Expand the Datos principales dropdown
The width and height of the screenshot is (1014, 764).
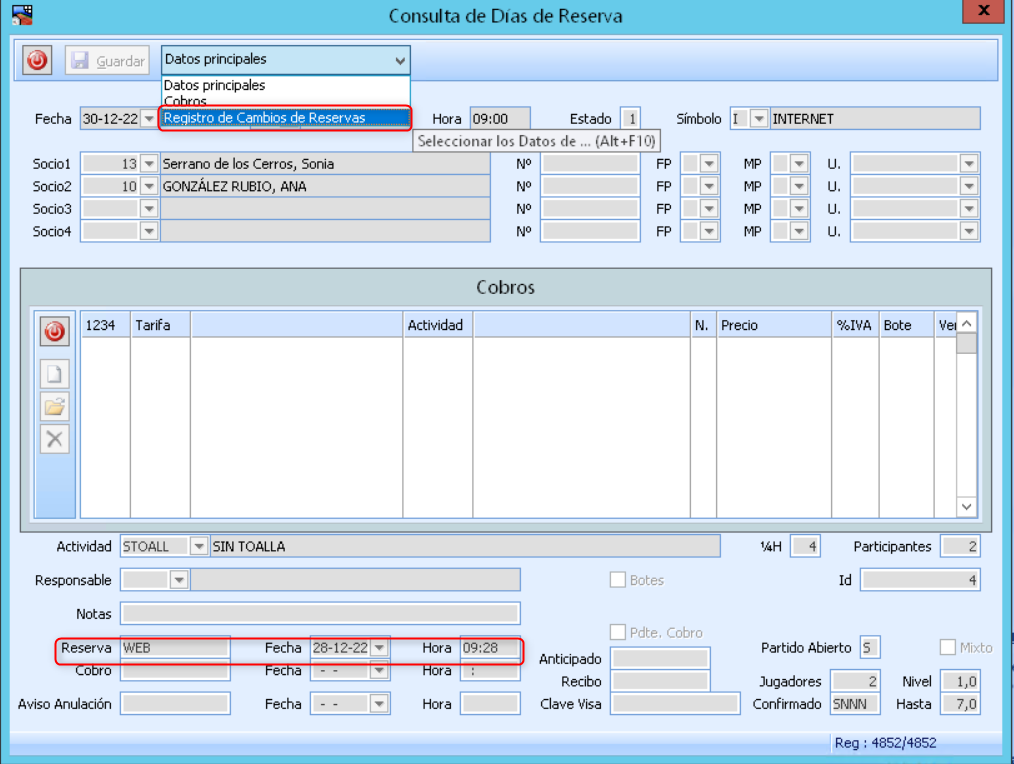[x=400, y=61]
